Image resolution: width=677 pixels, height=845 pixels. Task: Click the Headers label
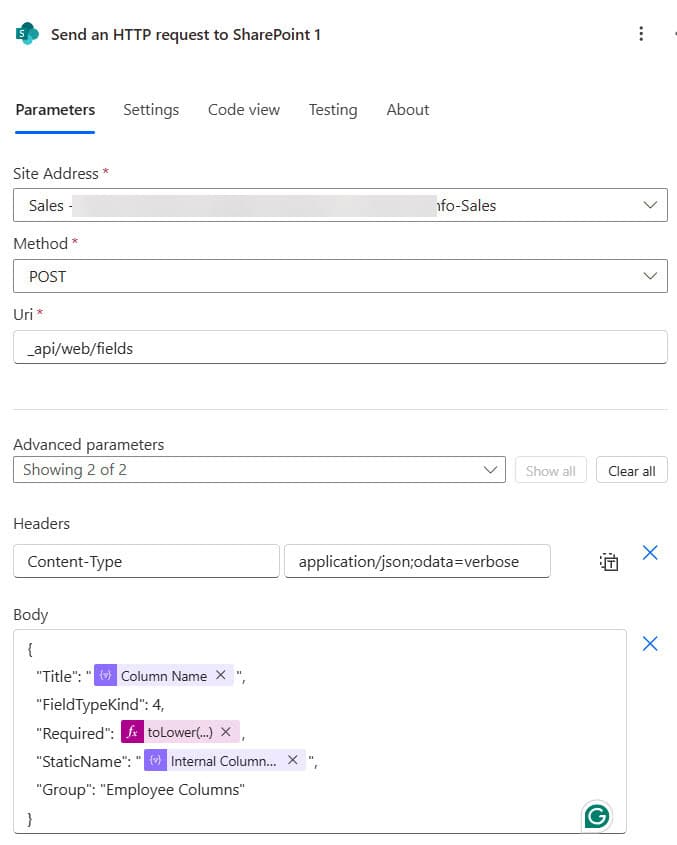pyautogui.click(x=42, y=523)
